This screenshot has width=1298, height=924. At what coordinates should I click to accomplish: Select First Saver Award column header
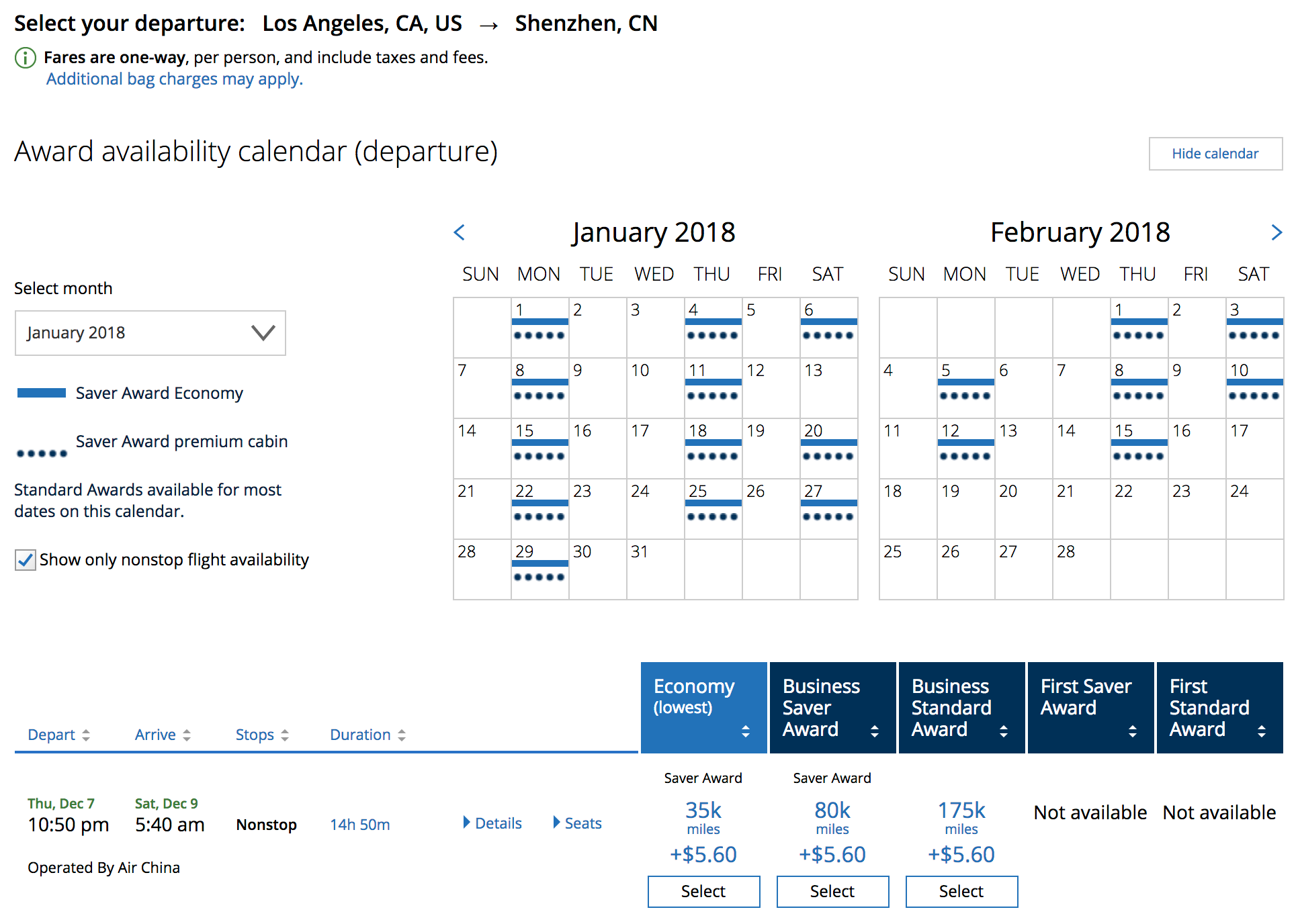pyautogui.click(x=1090, y=708)
